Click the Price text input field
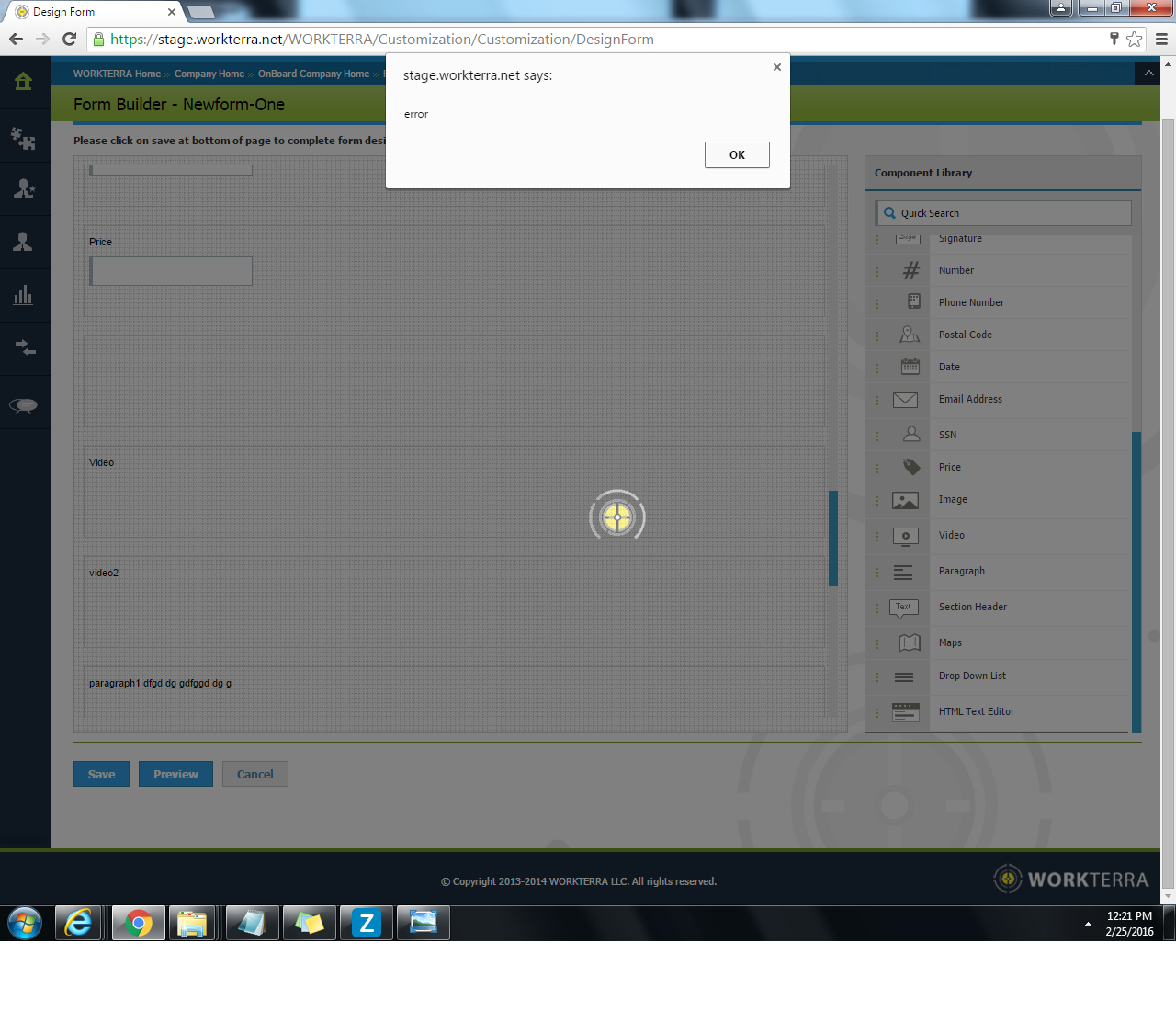Viewport: 1176px width, 1011px height. 172,271
